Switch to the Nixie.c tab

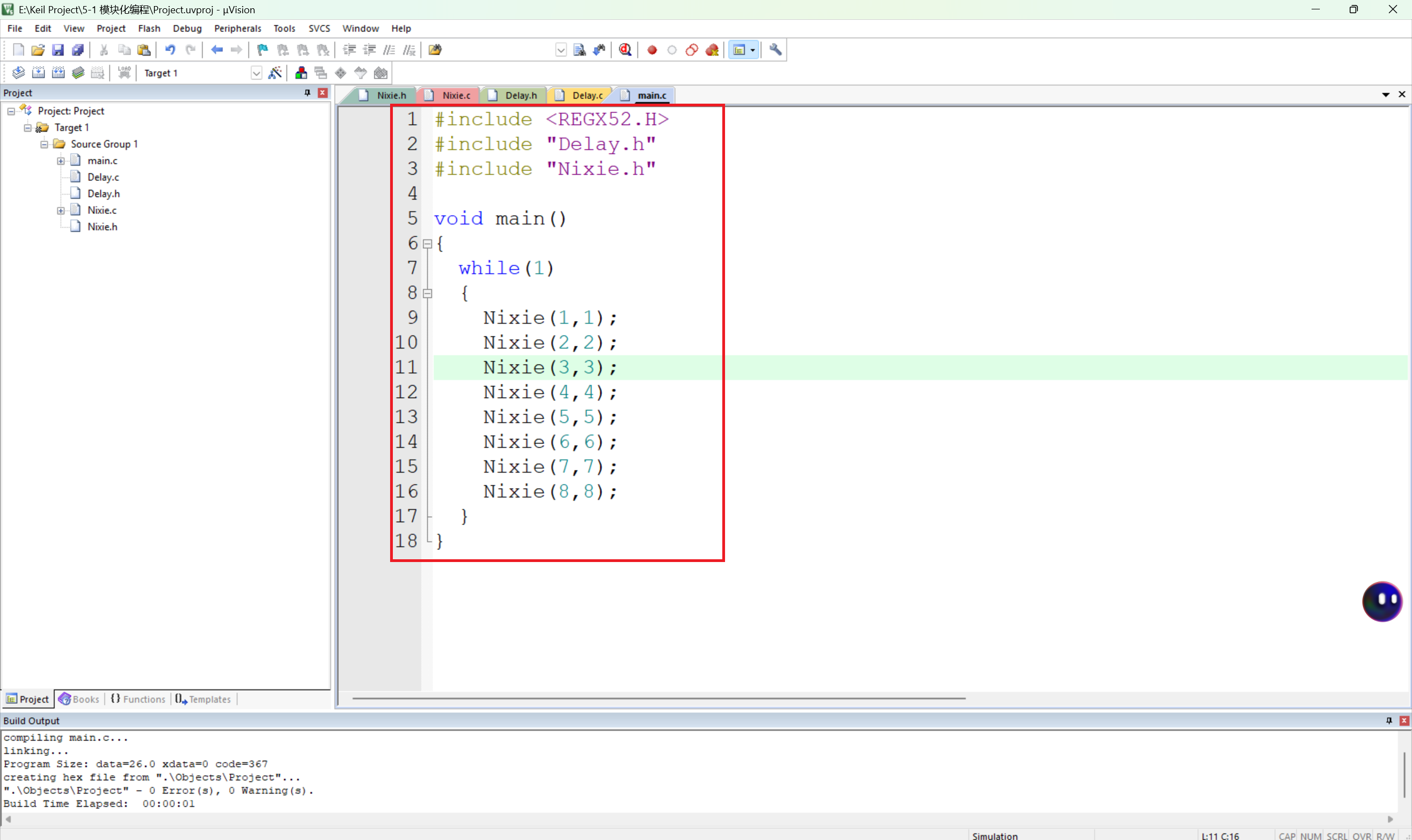click(x=456, y=95)
